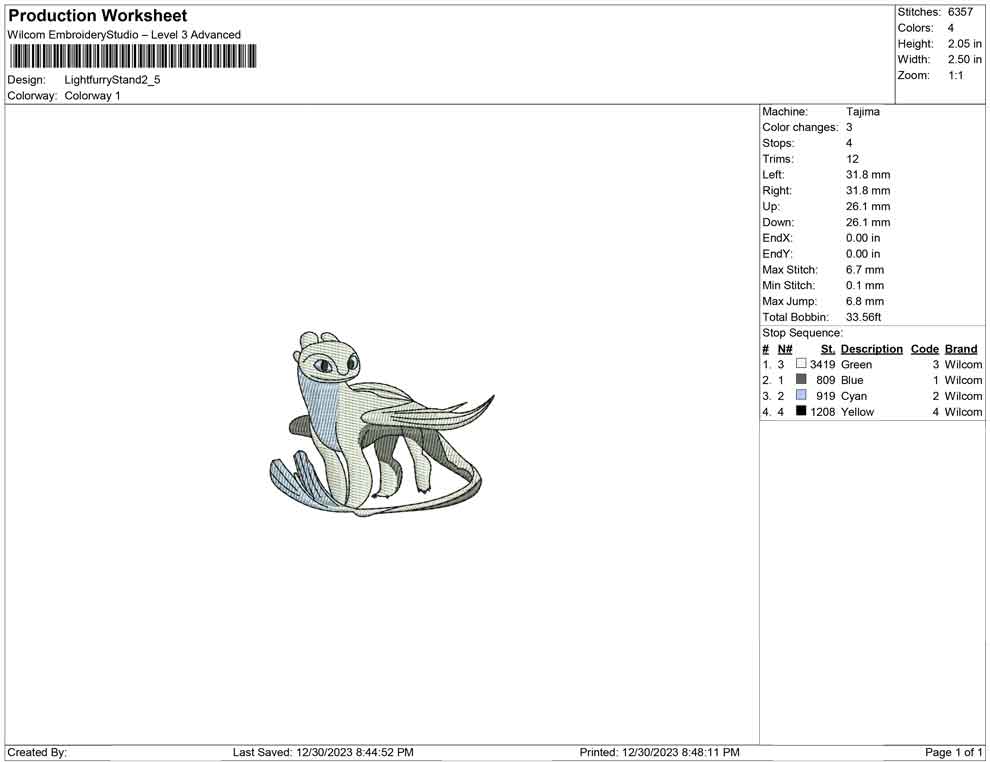Screen dimensions: 990x762
Task: Click the Green thread color swatch
Action: click(801, 364)
